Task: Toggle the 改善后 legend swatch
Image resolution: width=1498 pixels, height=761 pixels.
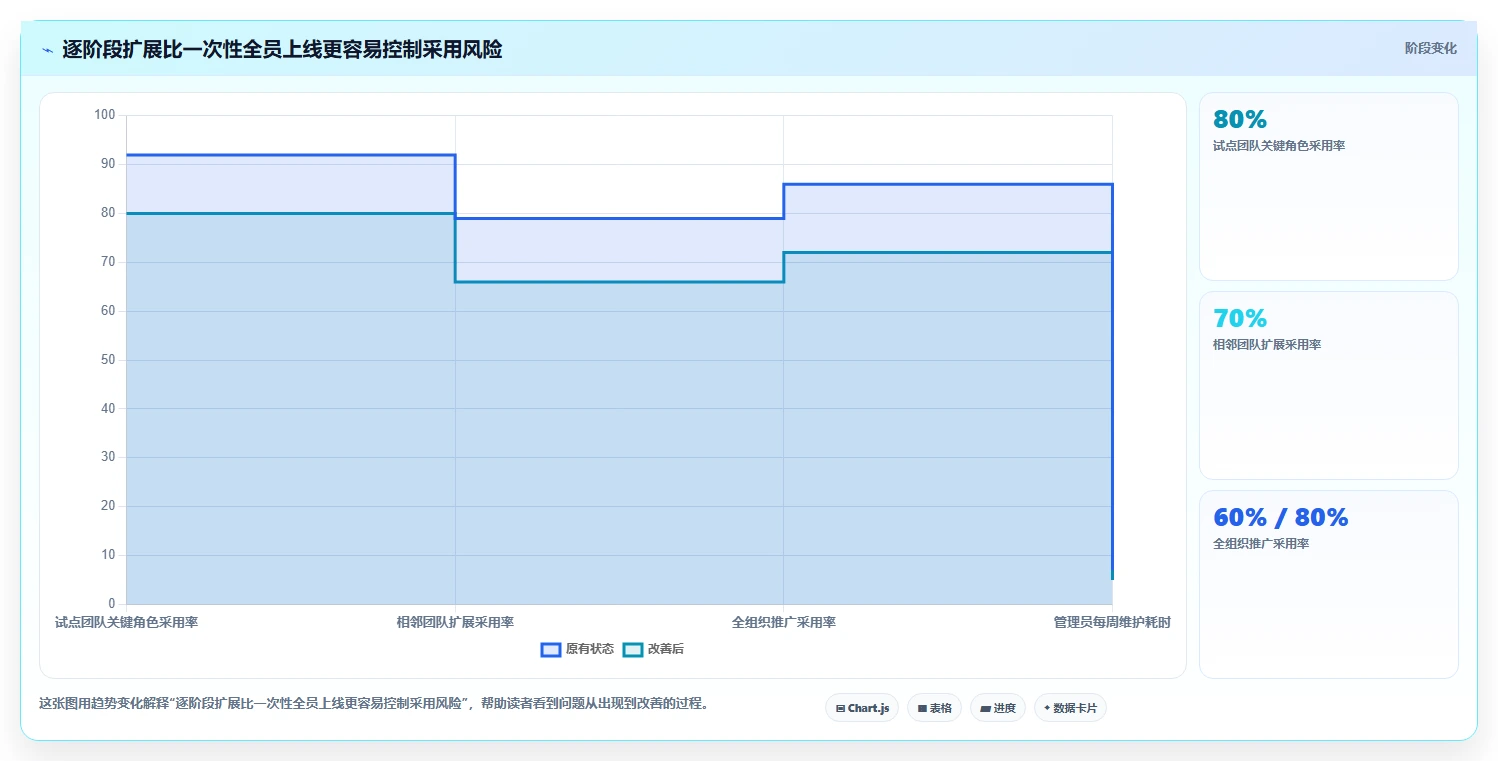Action: tap(632, 649)
